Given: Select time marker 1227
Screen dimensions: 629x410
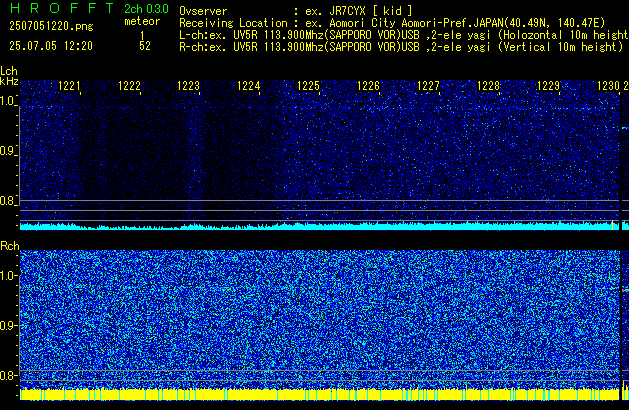Looking at the screenshot, I should tap(428, 86).
